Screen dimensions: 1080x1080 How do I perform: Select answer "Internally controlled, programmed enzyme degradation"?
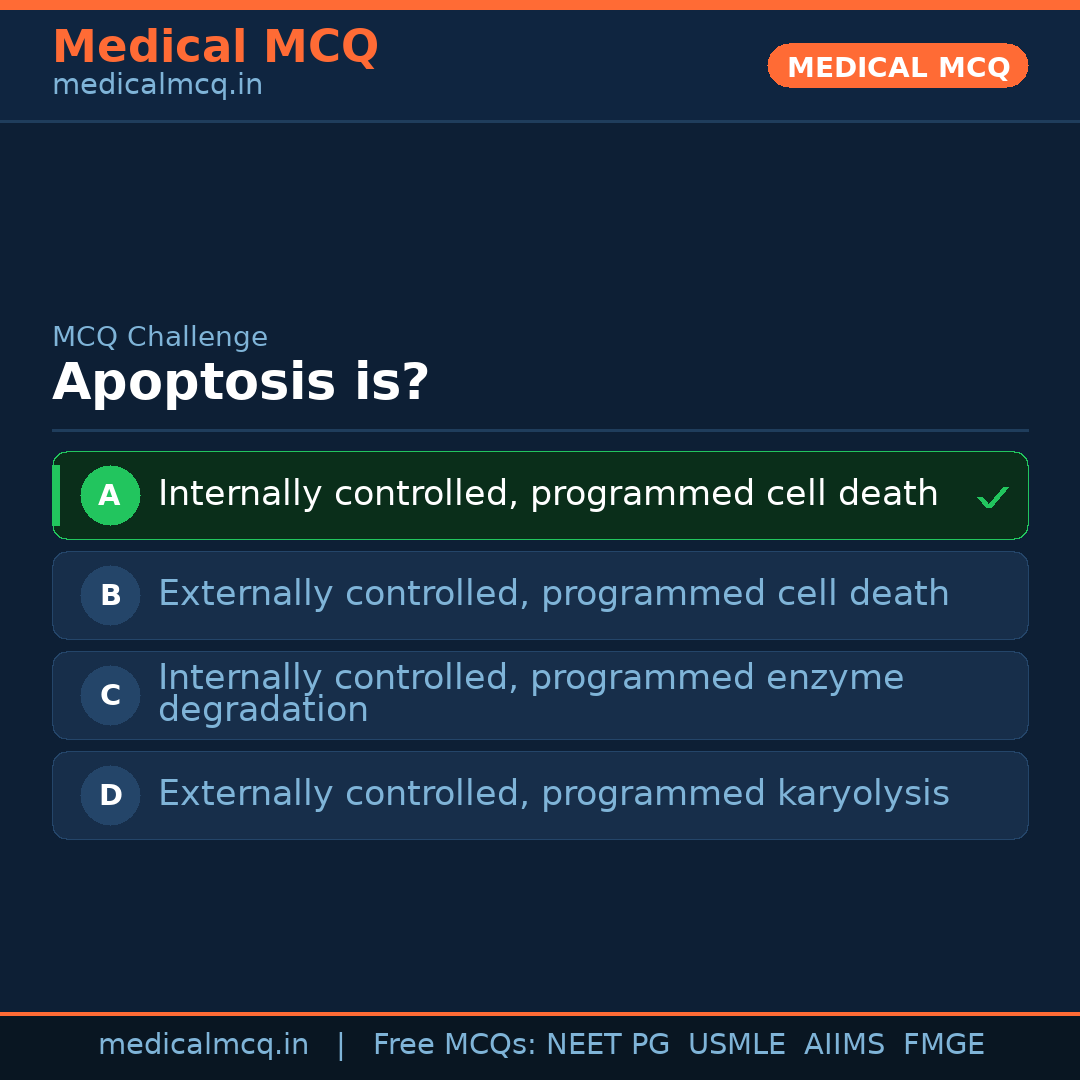click(530, 693)
